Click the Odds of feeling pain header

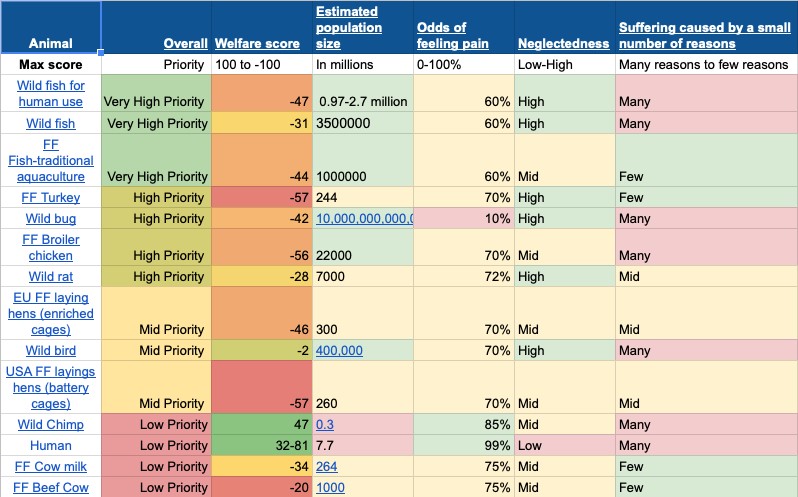[452, 36]
